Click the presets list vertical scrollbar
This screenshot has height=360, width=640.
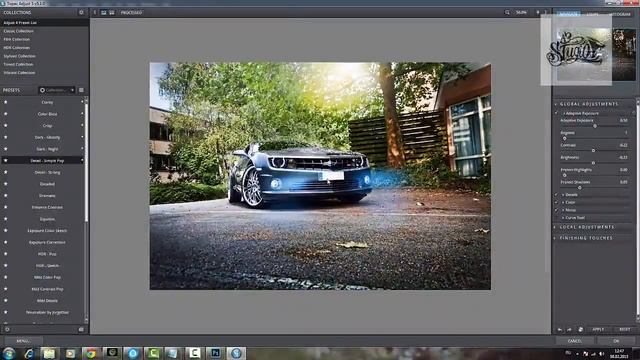pyautogui.click(x=86, y=163)
